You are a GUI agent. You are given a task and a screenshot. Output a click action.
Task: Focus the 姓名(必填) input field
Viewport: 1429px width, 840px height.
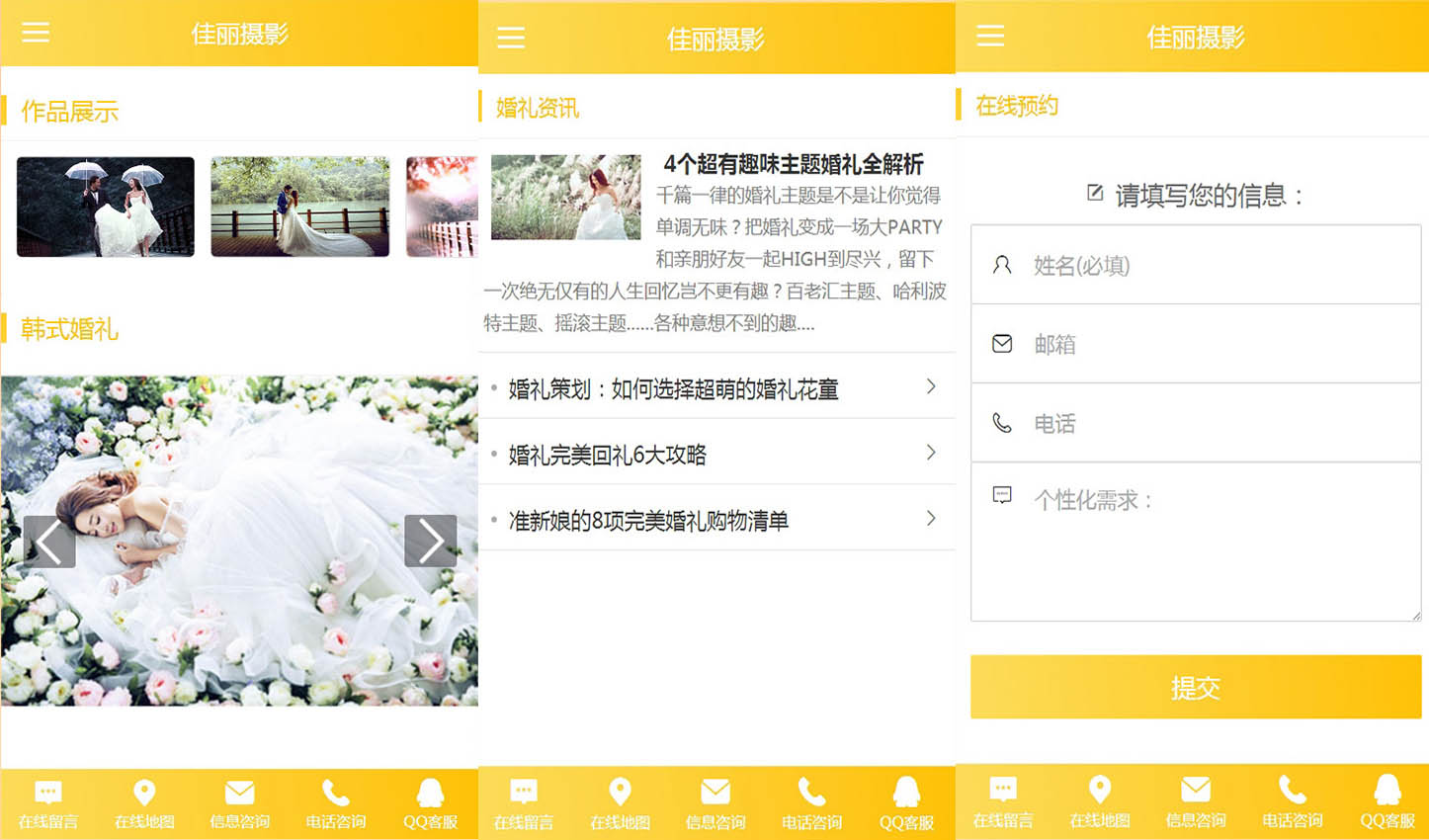(1196, 265)
